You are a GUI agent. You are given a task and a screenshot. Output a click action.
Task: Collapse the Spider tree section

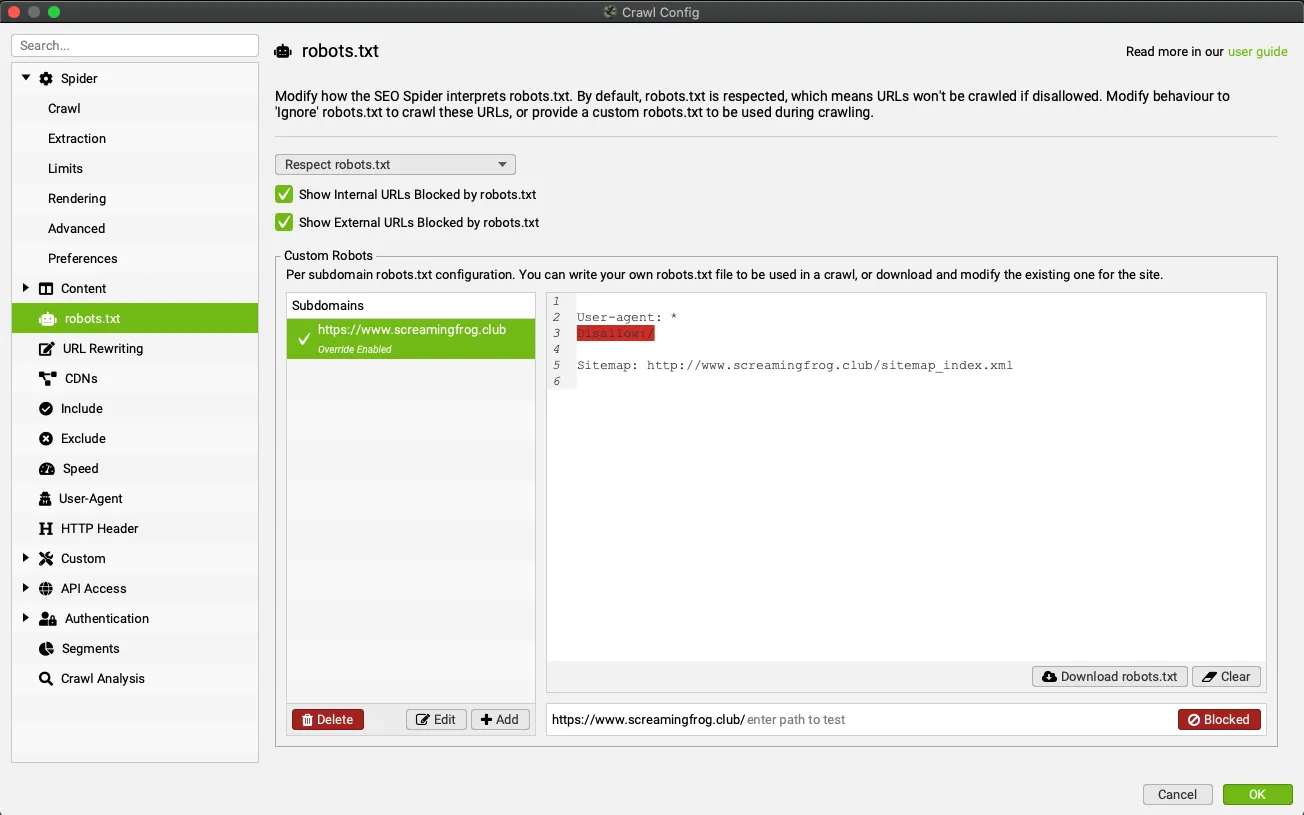coord(26,78)
